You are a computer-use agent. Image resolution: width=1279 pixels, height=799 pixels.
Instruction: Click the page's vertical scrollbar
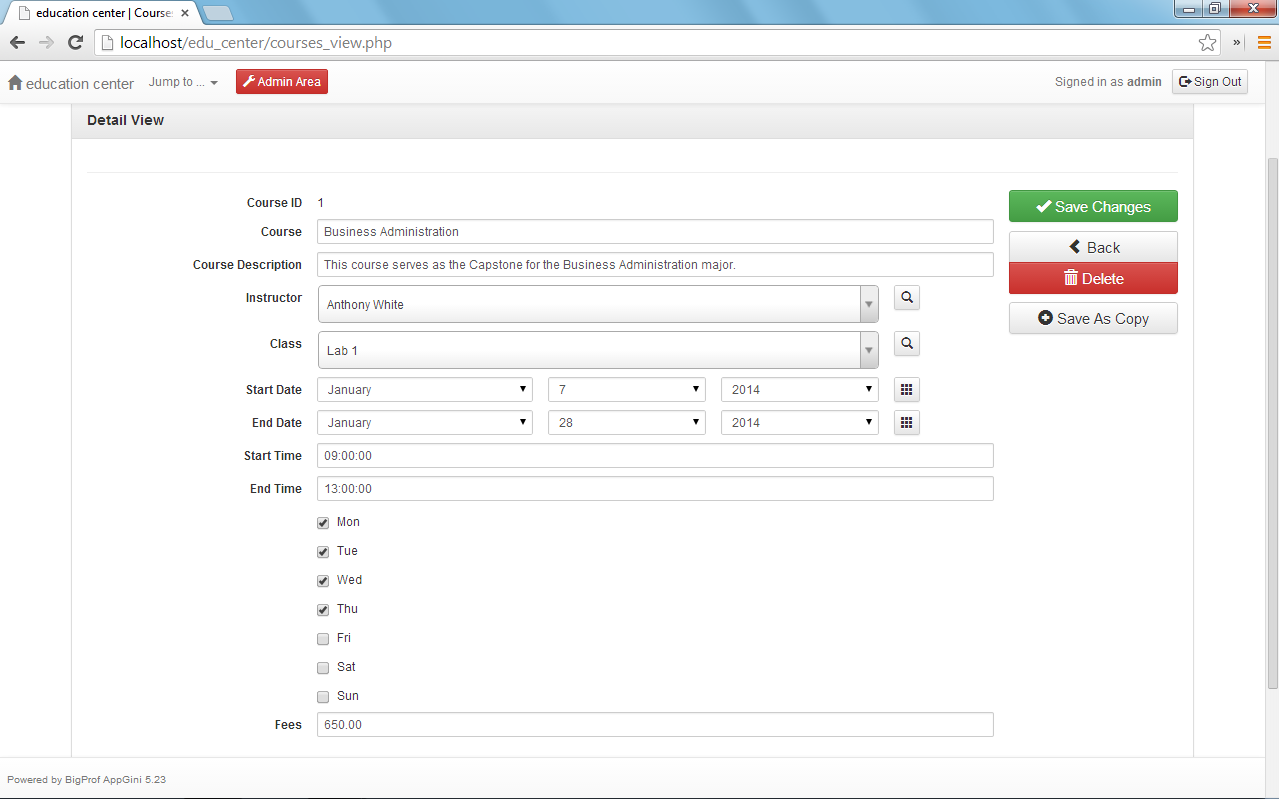[1272, 420]
